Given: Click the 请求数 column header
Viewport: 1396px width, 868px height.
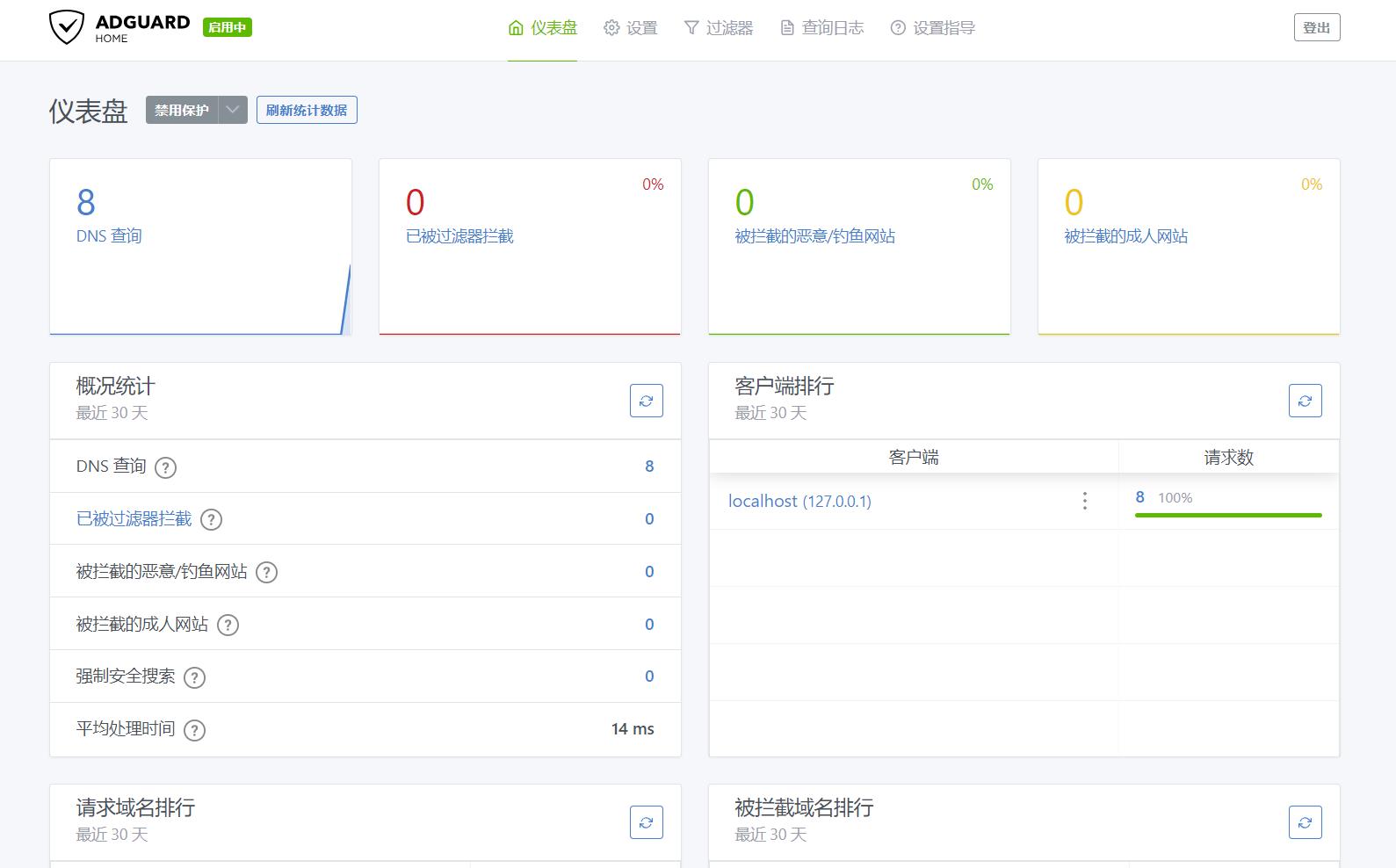Looking at the screenshot, I should (1228, 457).
